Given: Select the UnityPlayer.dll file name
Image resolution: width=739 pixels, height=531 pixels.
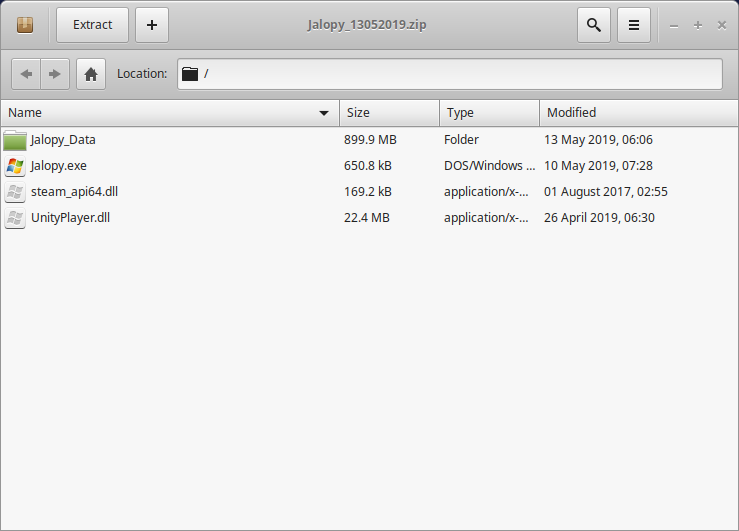Looking at the screenshot, I should [x=71, y=218].
